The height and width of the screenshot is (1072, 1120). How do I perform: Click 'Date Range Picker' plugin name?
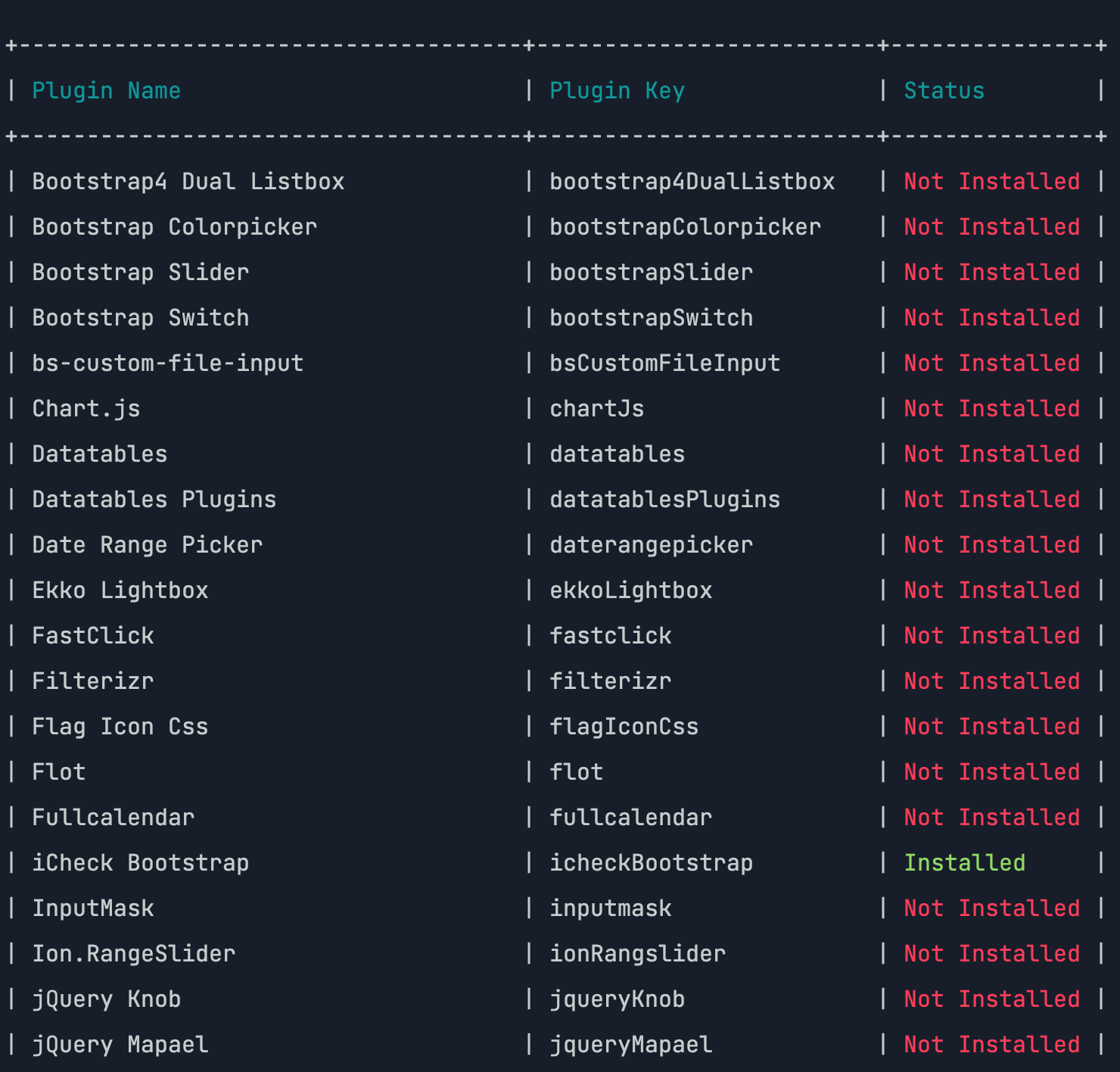click(x=148, y=545)
